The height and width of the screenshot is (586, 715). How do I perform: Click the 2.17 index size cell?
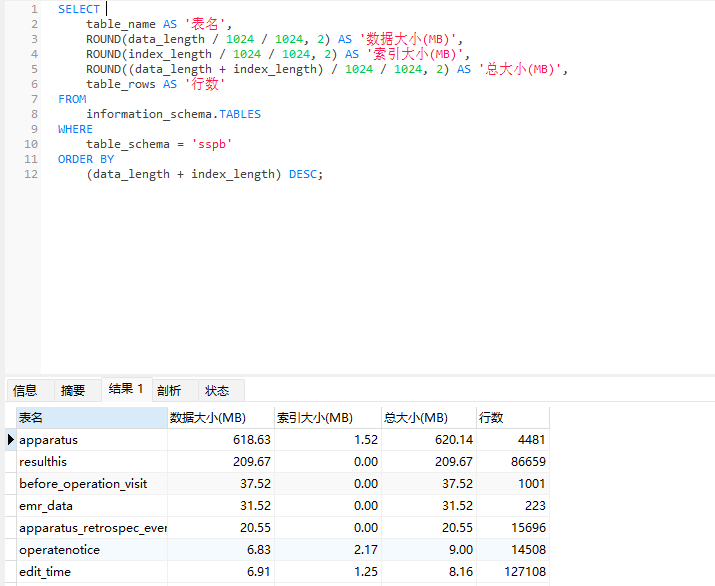coord(328,550)
